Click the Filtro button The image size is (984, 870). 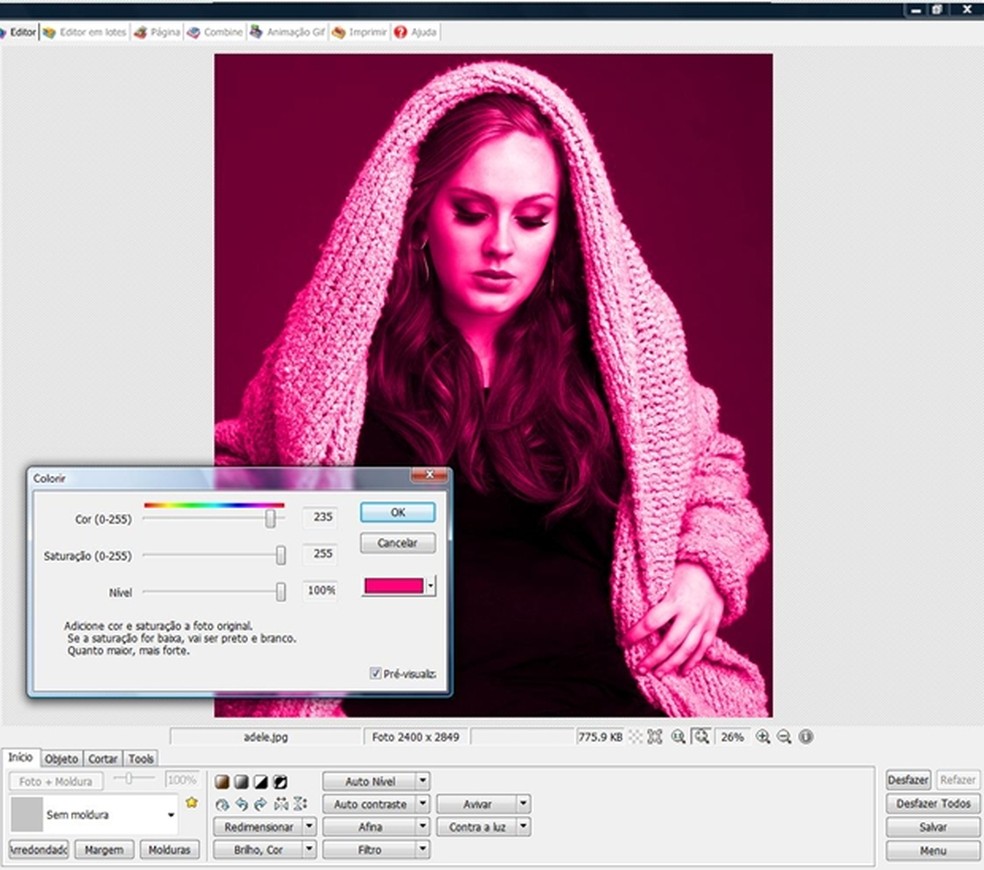click(370, 849)
